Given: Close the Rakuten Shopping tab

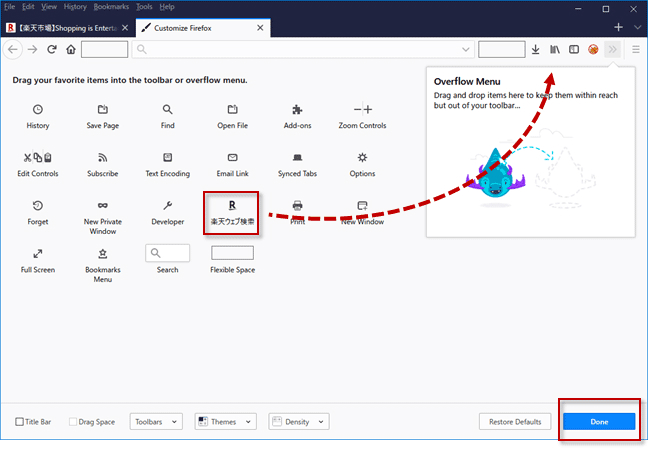Looking at the screenshot, I should tap(125, 28).
